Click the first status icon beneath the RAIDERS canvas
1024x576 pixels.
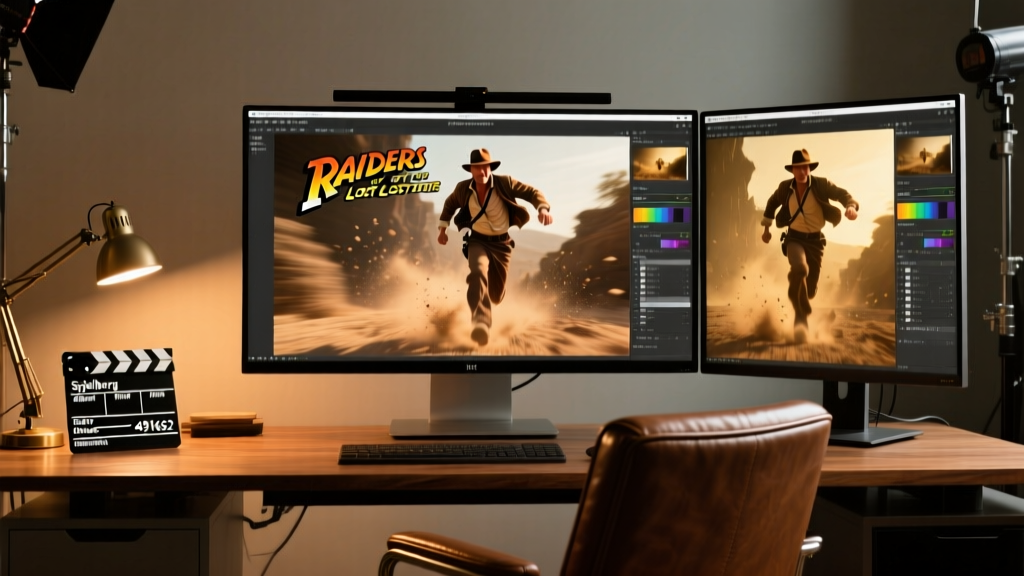tap(249, 359)
